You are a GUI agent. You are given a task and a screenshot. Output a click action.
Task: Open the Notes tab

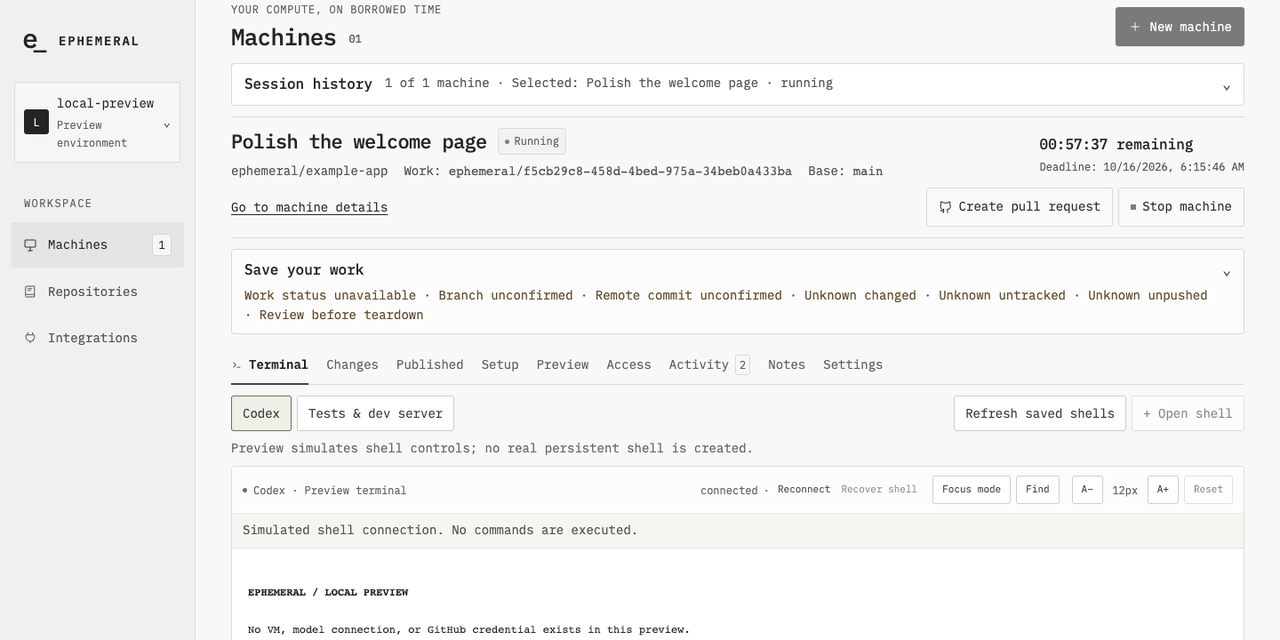click(x=787, y=365)
